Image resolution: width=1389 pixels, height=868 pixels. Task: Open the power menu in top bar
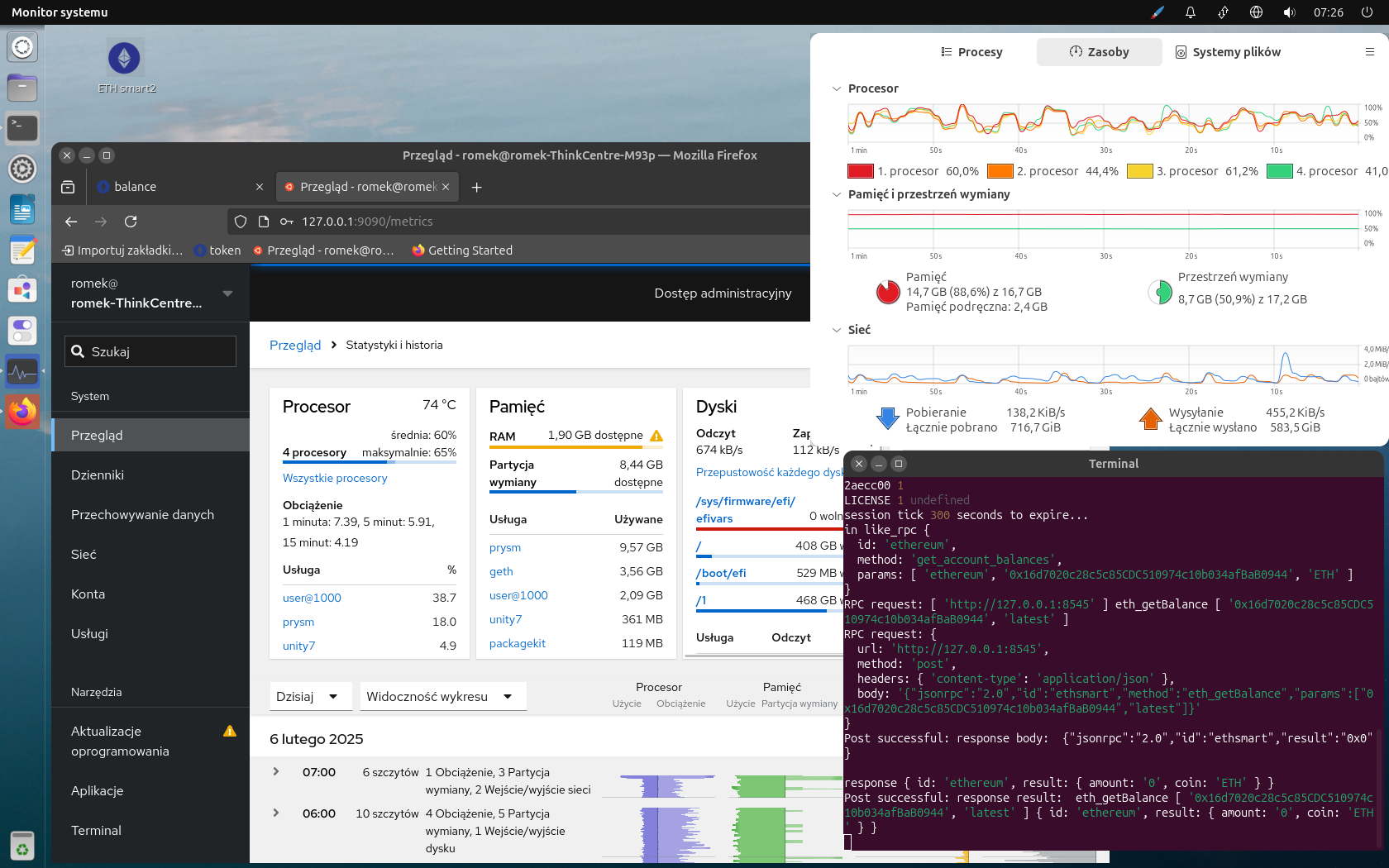[x=1368, y=12]
